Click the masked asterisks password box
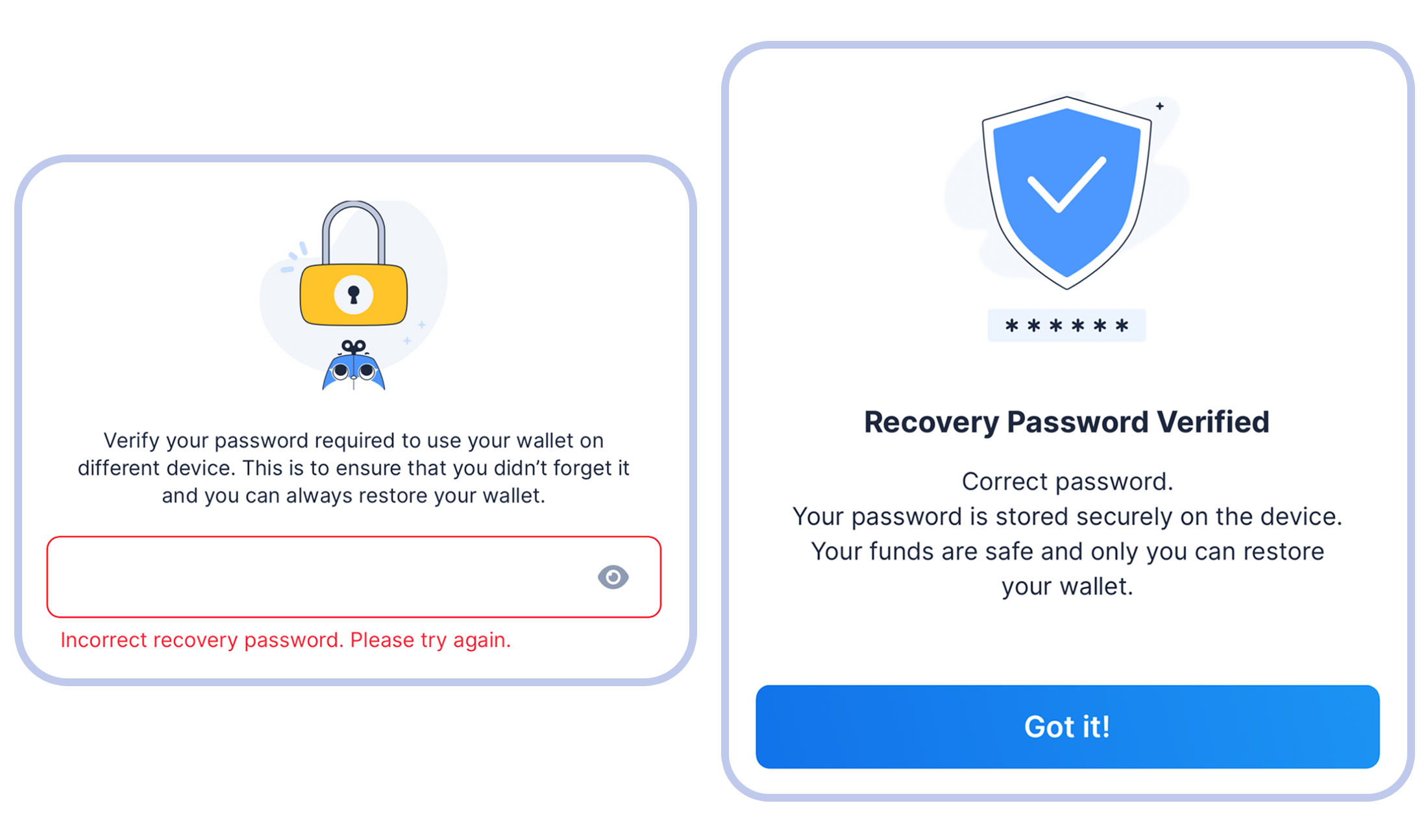 pyautogui.click(x=1066, y=325)
